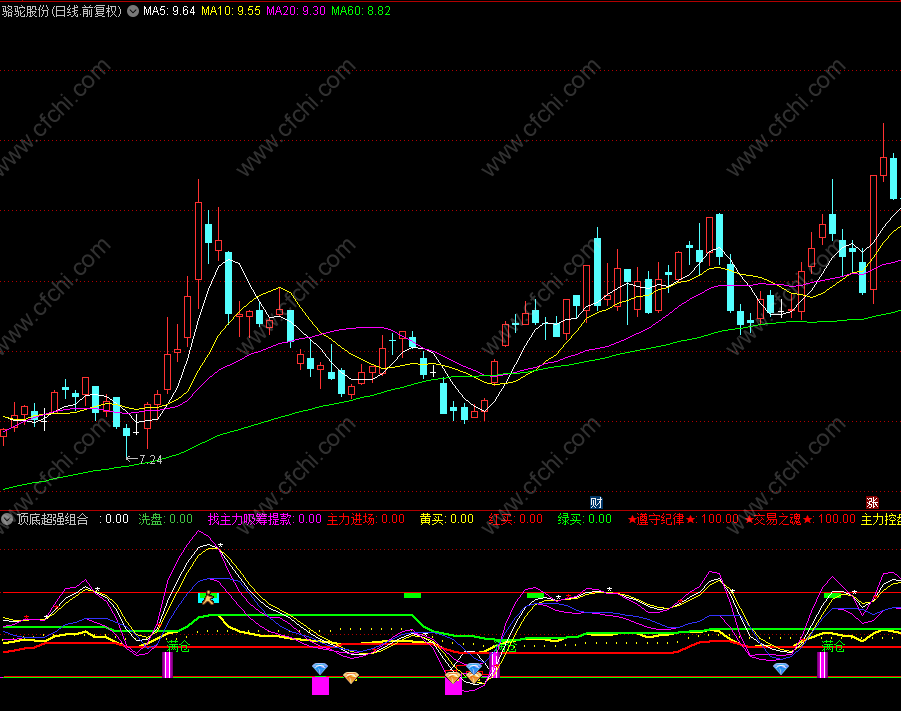Click the first 满仓 label near the left
Viewport: 901px width, 711px height.
[x=178, y=646]
